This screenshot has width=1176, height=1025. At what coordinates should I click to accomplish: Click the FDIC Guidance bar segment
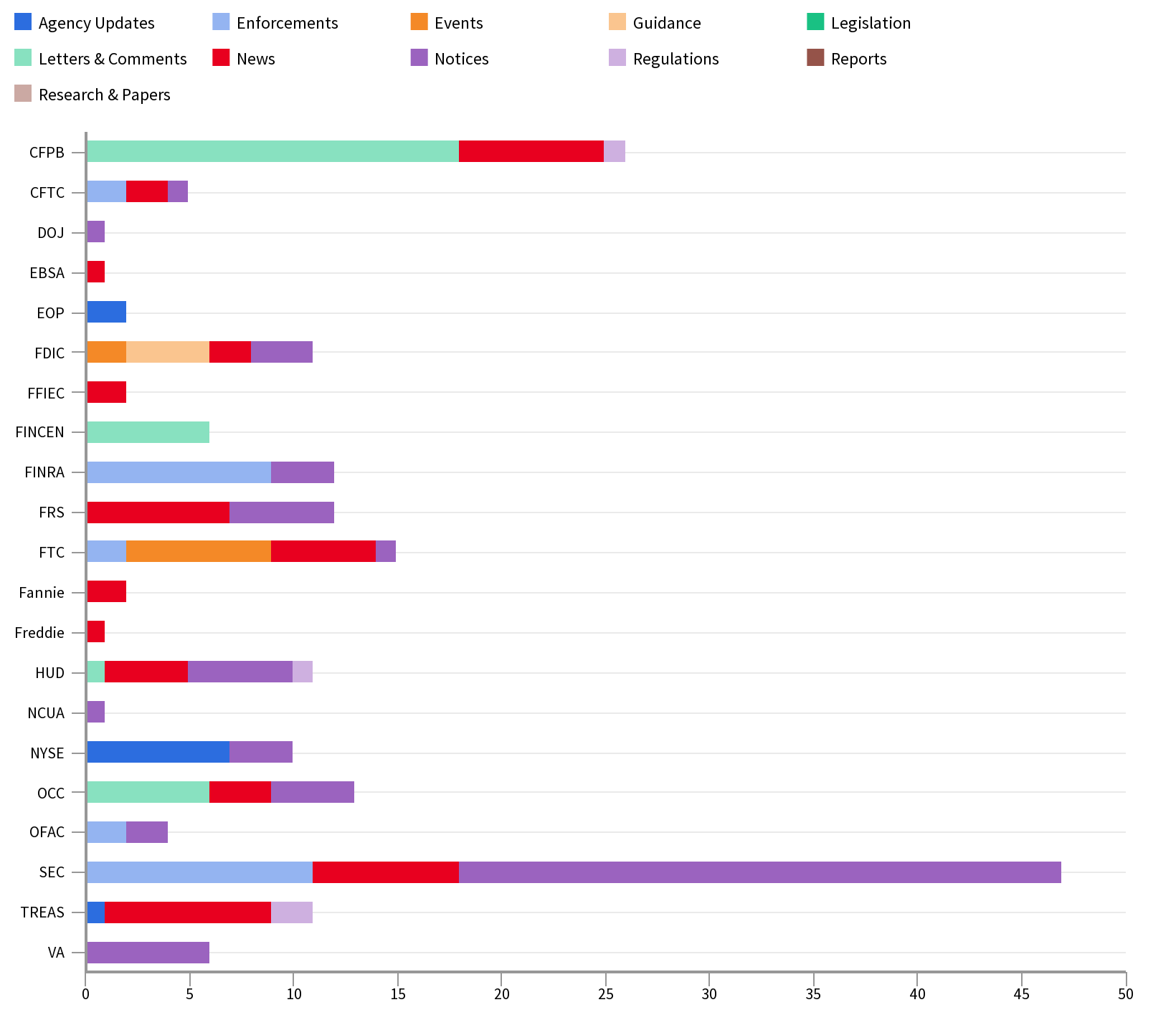click(166, 351)
